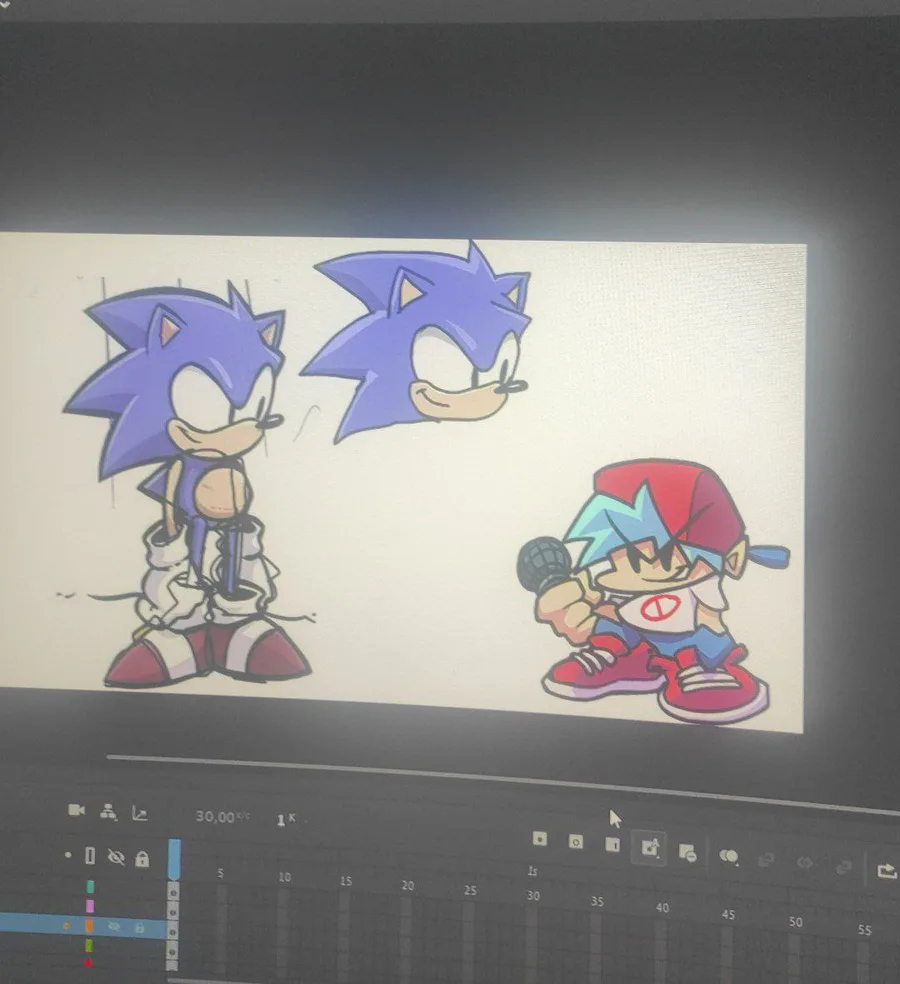The height and width of the screenshot is (984, 900).
Task: Hide the selected blue-highlighted layer via its eye
Action: 114,926
